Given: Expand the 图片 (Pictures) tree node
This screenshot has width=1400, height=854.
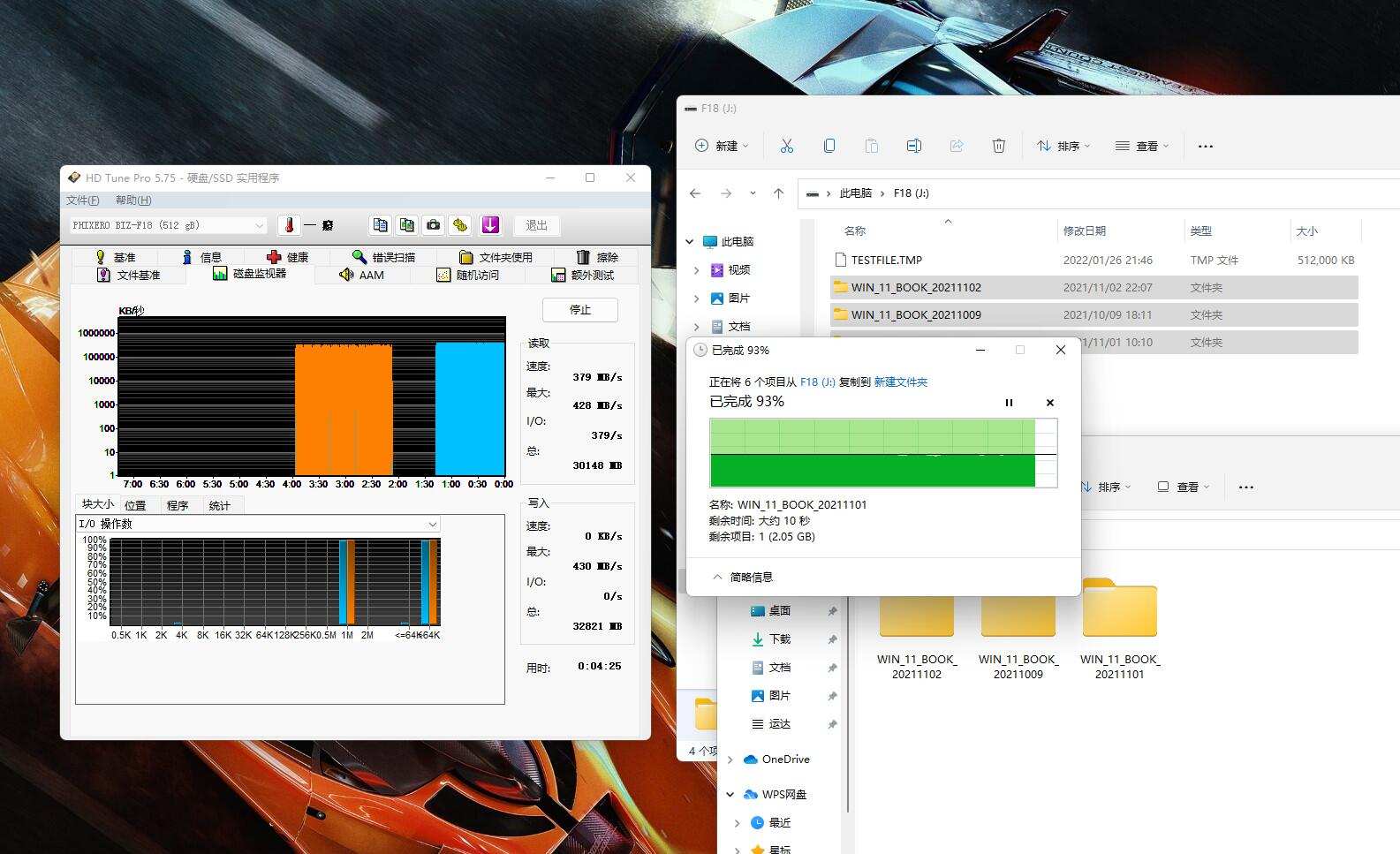Looking at the screenshot, I should click(697, 298).
